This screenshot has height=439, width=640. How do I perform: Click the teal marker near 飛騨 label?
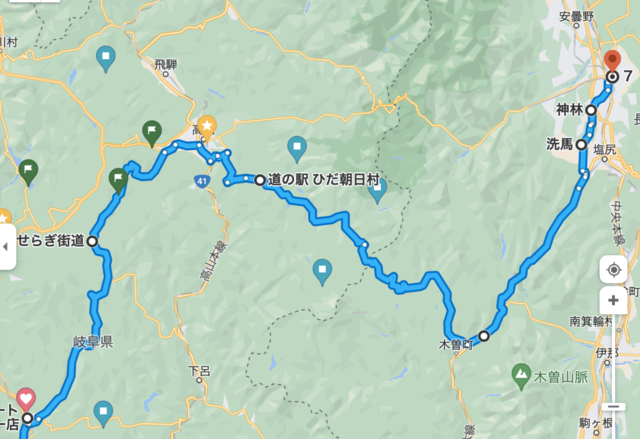(106, 58)
